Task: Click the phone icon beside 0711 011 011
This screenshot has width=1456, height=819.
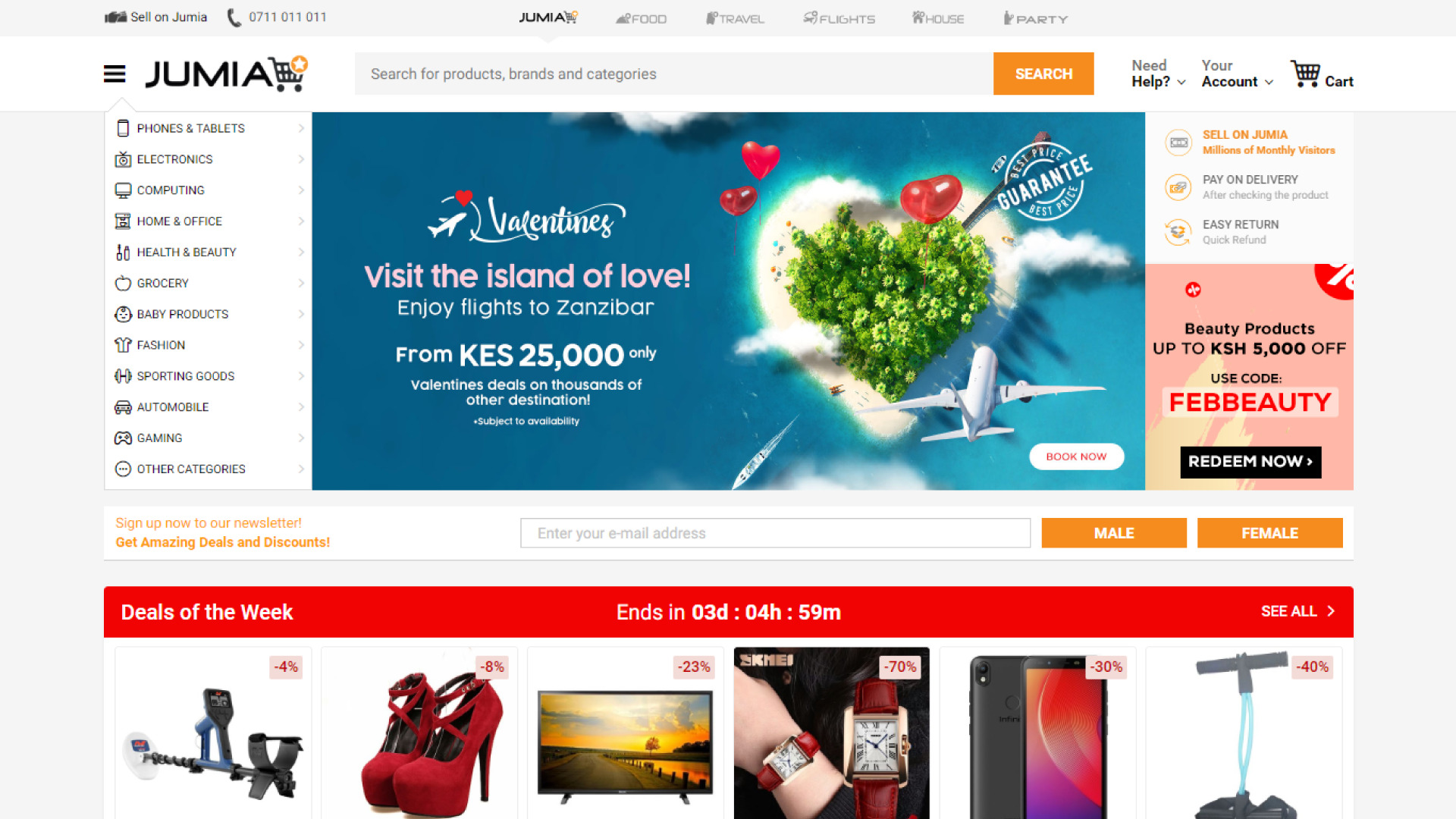Action: (234, 17)
